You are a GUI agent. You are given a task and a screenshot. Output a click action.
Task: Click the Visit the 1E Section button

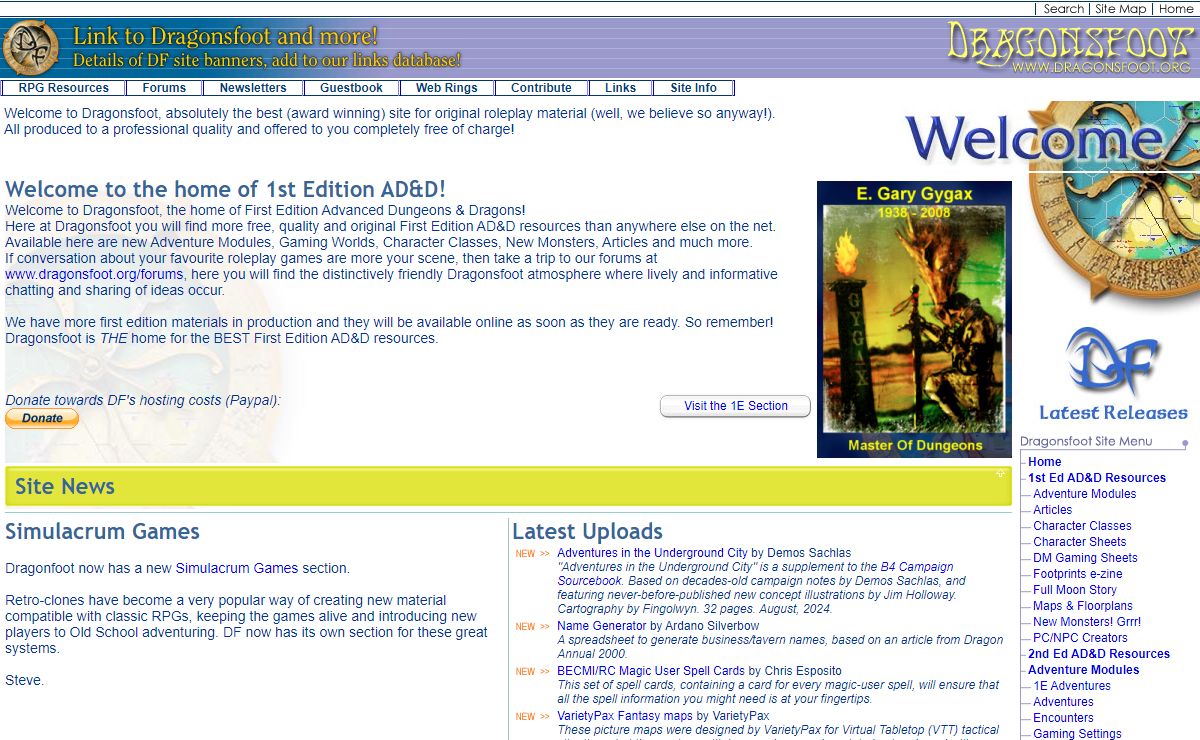(x=735, y=406)
